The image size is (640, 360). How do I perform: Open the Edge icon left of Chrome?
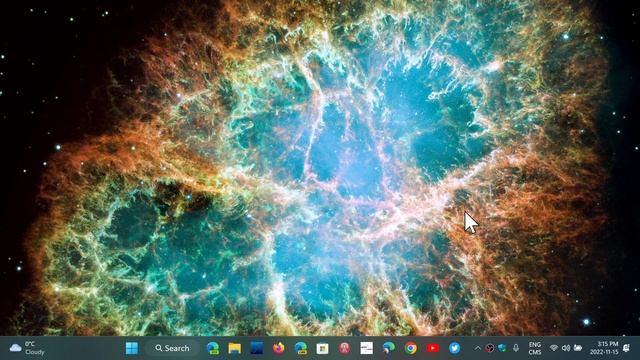tap(389, 348)
